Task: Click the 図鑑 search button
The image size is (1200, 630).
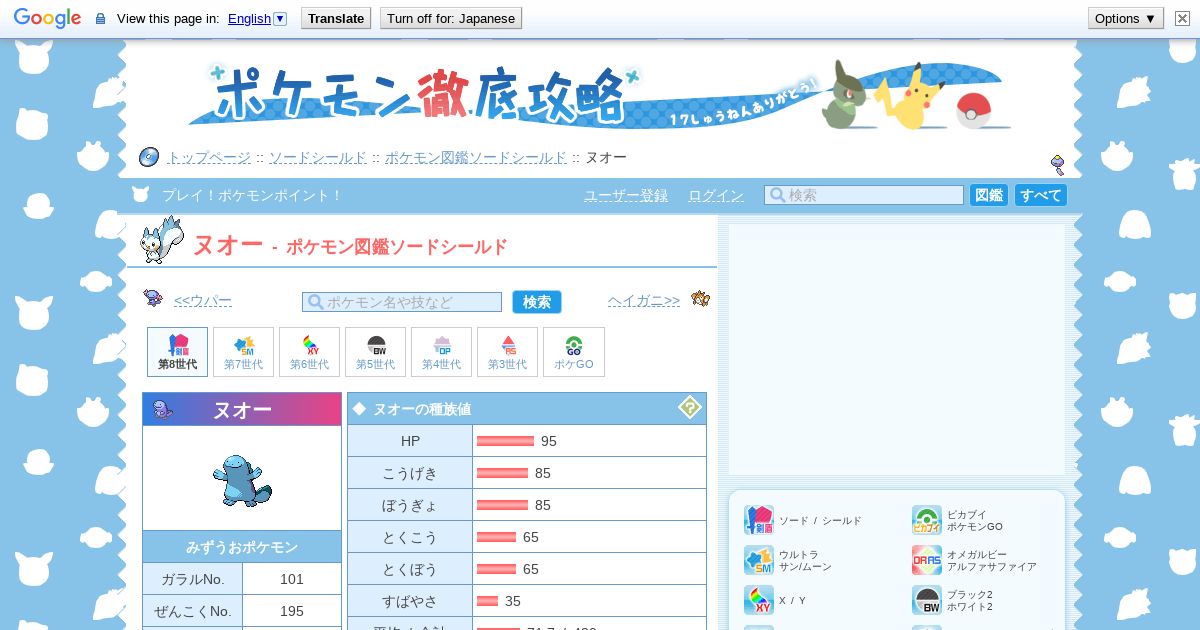Action: (x=988, y=195)
